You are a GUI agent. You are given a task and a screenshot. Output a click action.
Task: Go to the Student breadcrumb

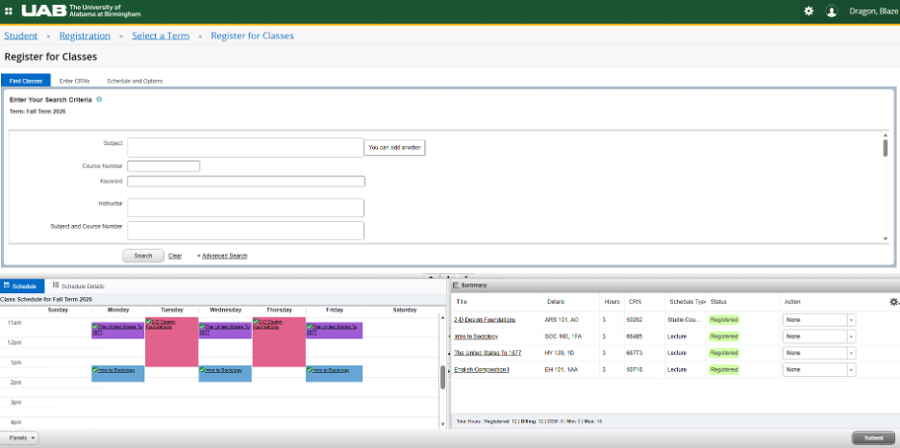pyautogui.click(x=21, y=36)
